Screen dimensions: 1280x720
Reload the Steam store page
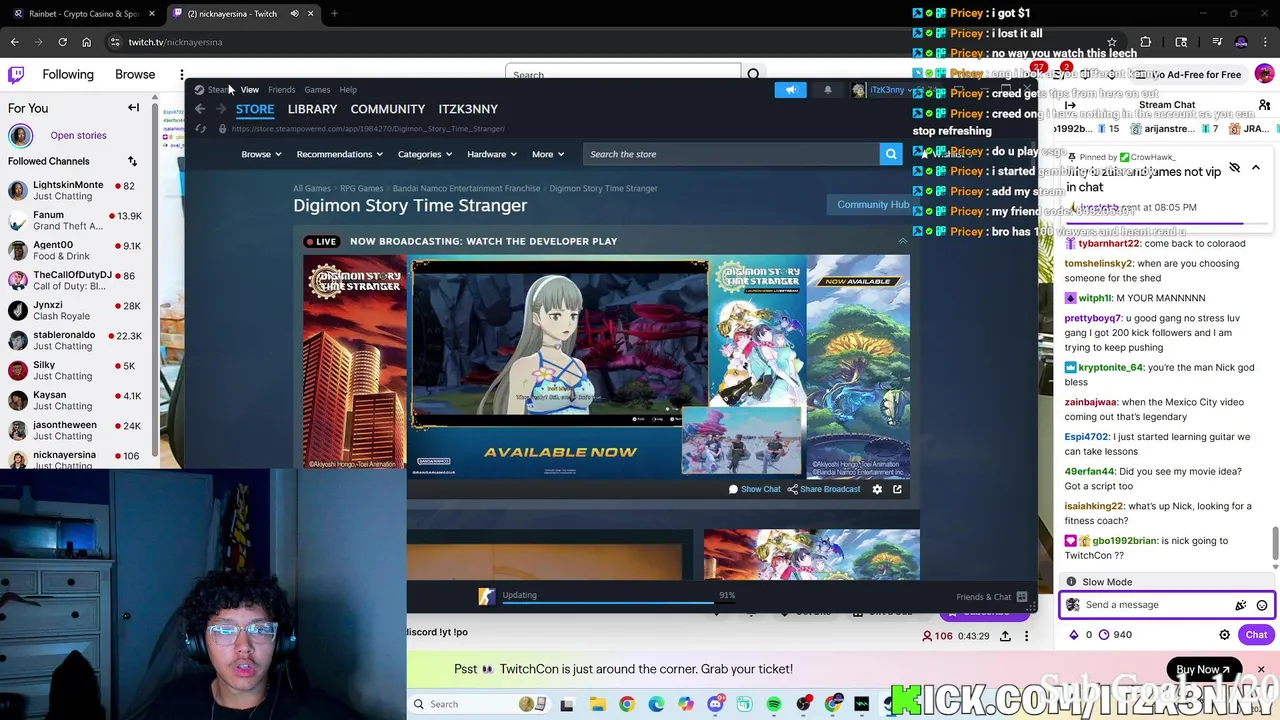click(x=200, y=129)
